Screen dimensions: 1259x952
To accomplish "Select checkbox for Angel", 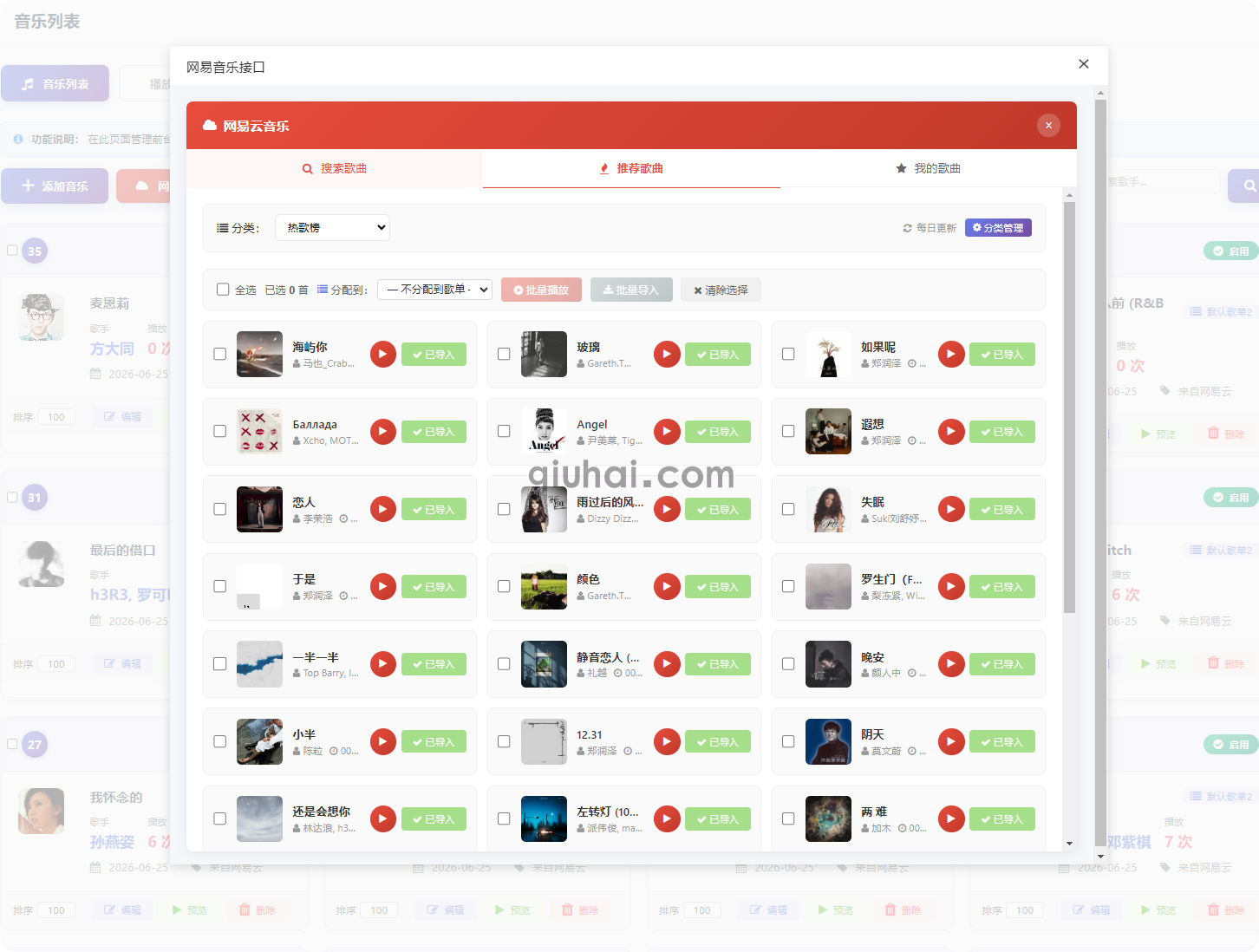I will pyautogui.click(x=504, y=431).
